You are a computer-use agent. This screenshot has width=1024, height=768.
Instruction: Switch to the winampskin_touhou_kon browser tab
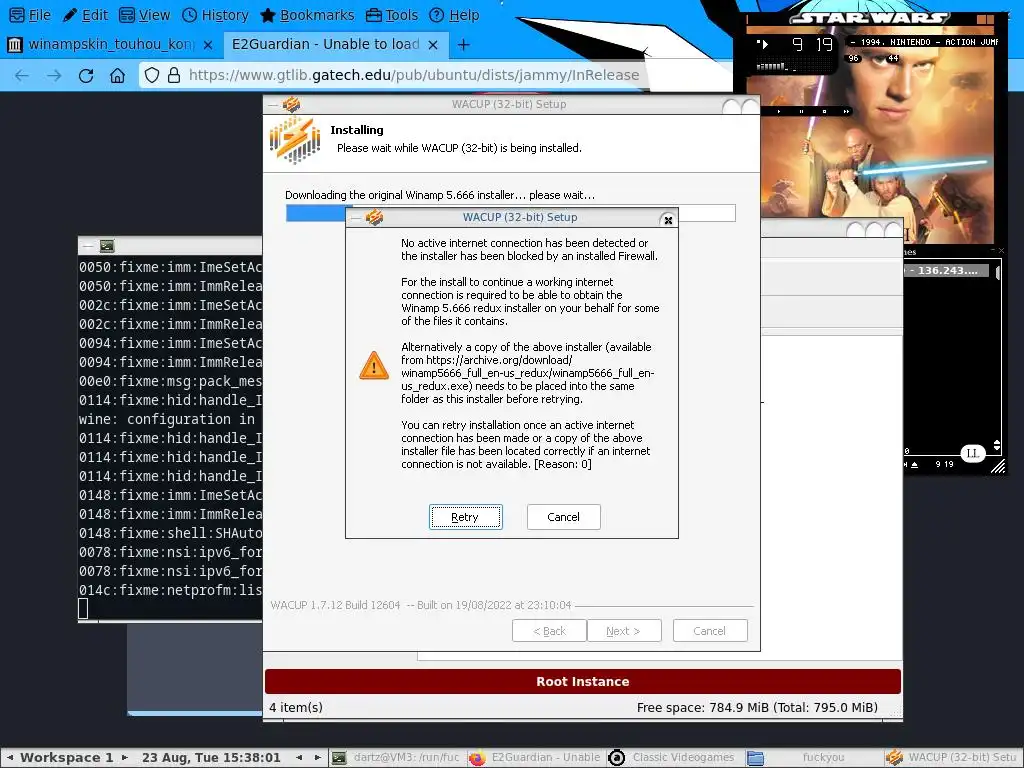coord(111,44)
